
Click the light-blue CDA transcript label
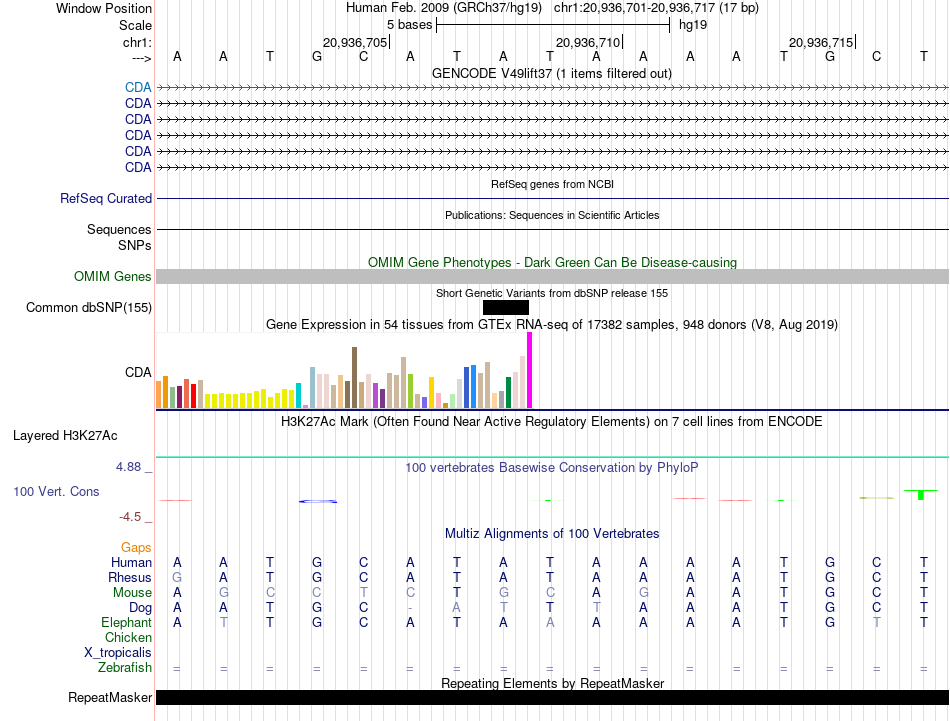pos(138,87)
